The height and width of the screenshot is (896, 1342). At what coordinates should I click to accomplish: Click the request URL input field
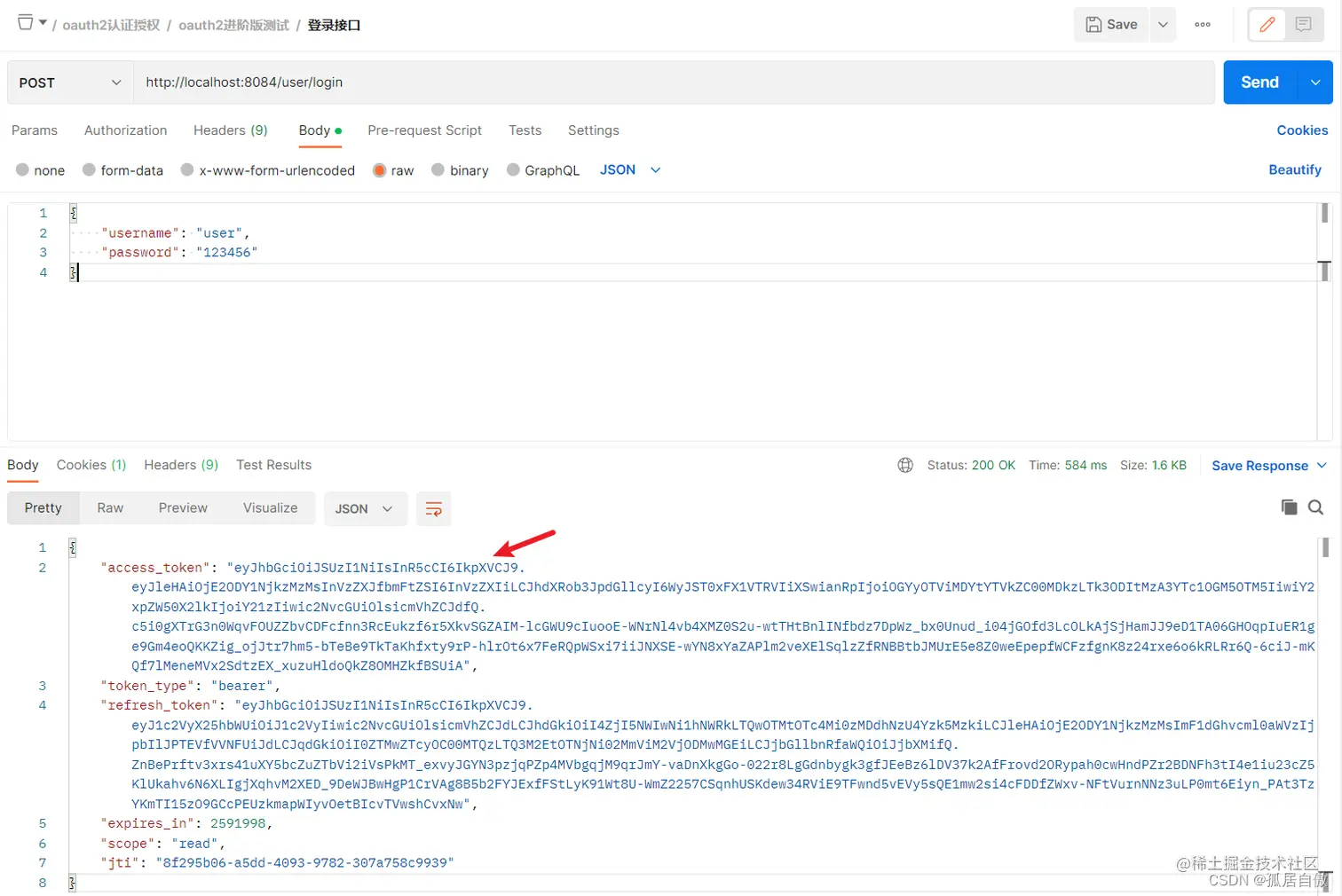tap(674, 83)
